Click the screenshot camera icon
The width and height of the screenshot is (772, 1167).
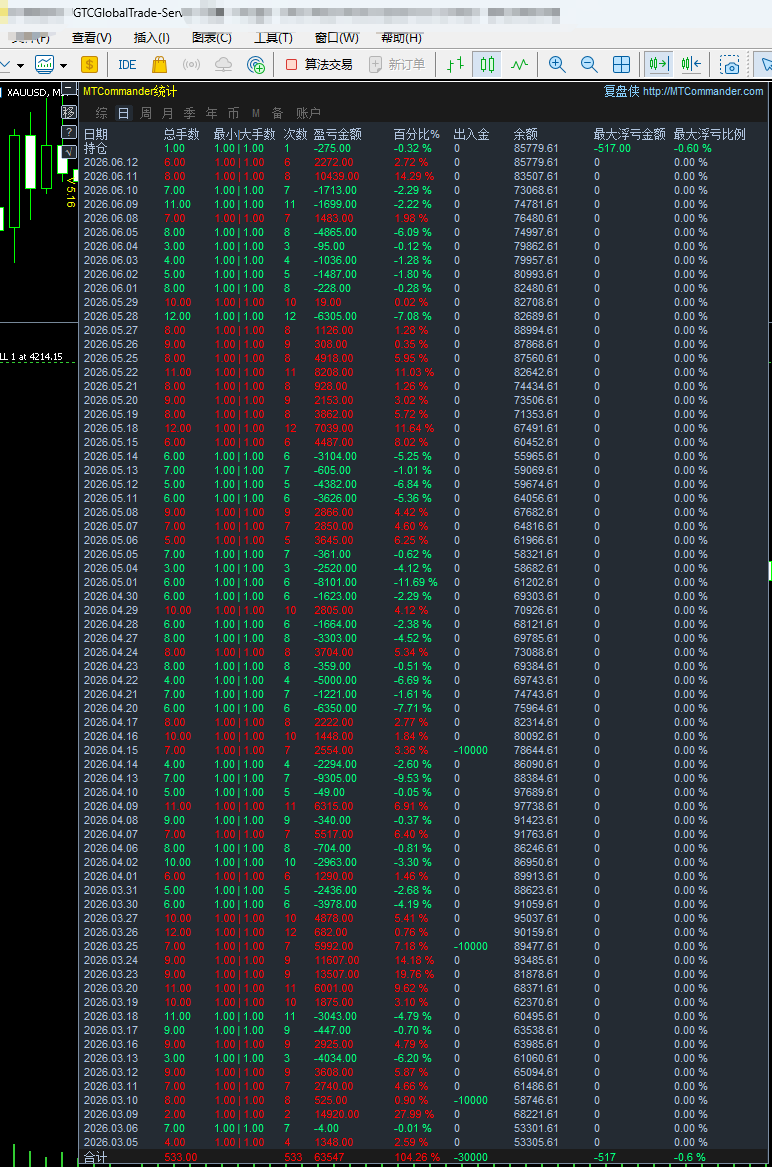(730, 65)
